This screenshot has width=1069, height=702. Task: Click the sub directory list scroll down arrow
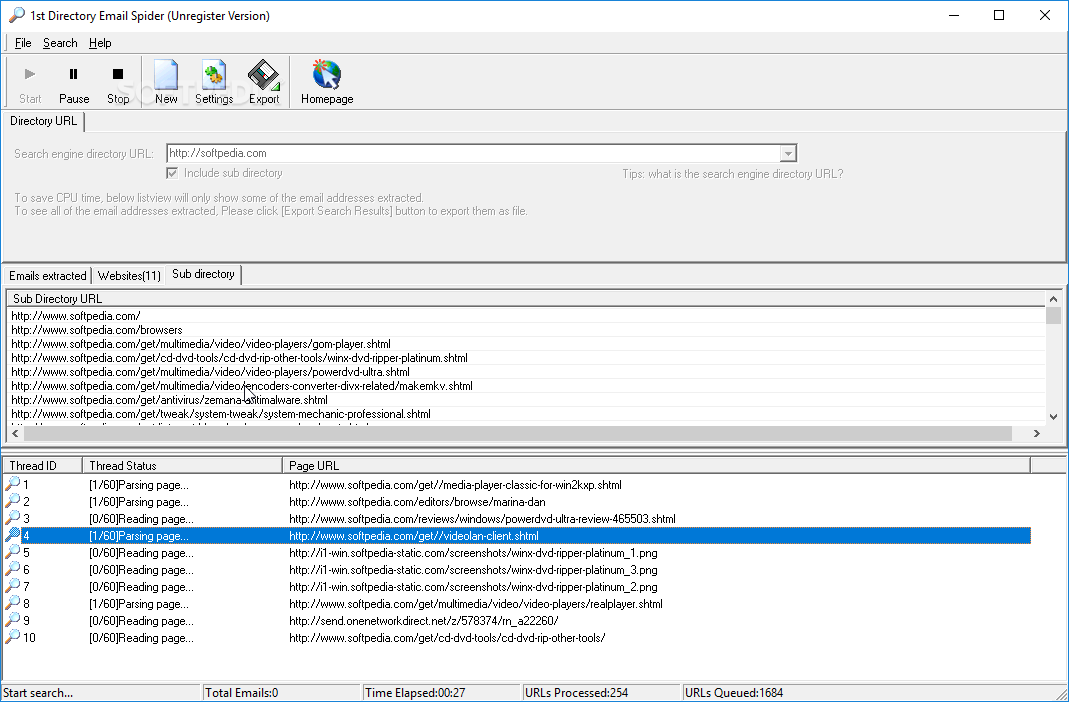tap(1053, 416)
